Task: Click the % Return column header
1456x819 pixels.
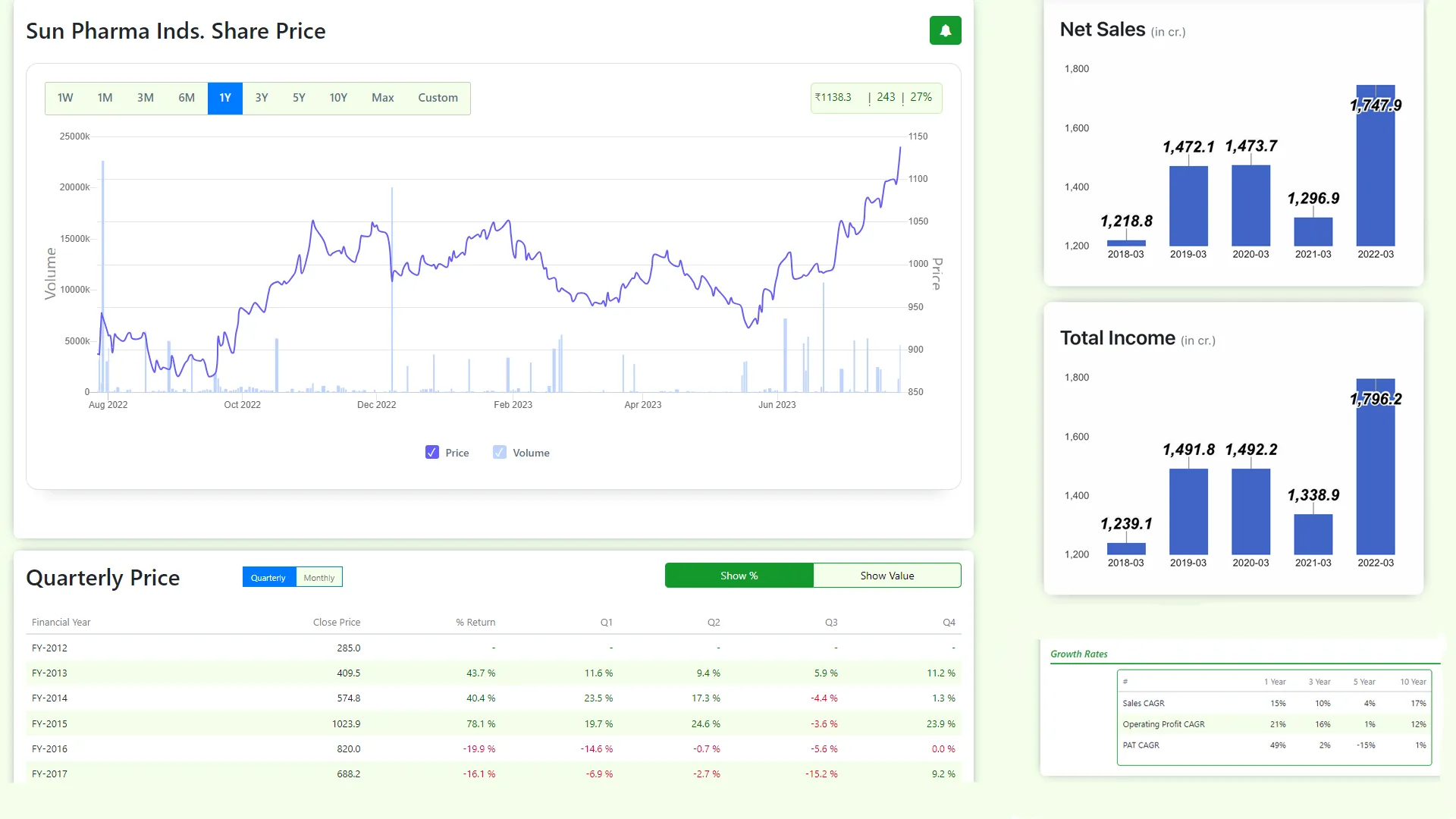Action: coord(475,623)
